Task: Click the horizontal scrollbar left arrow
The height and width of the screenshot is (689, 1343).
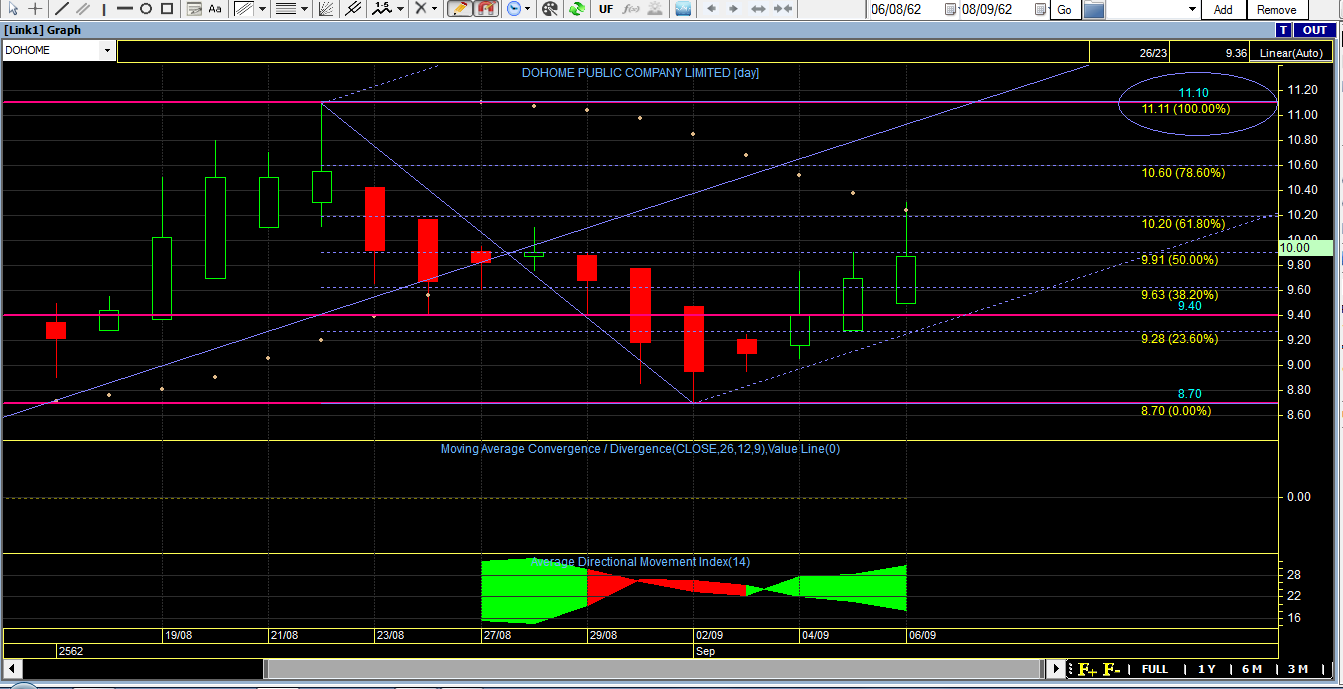Action: [x=13, y=668]
